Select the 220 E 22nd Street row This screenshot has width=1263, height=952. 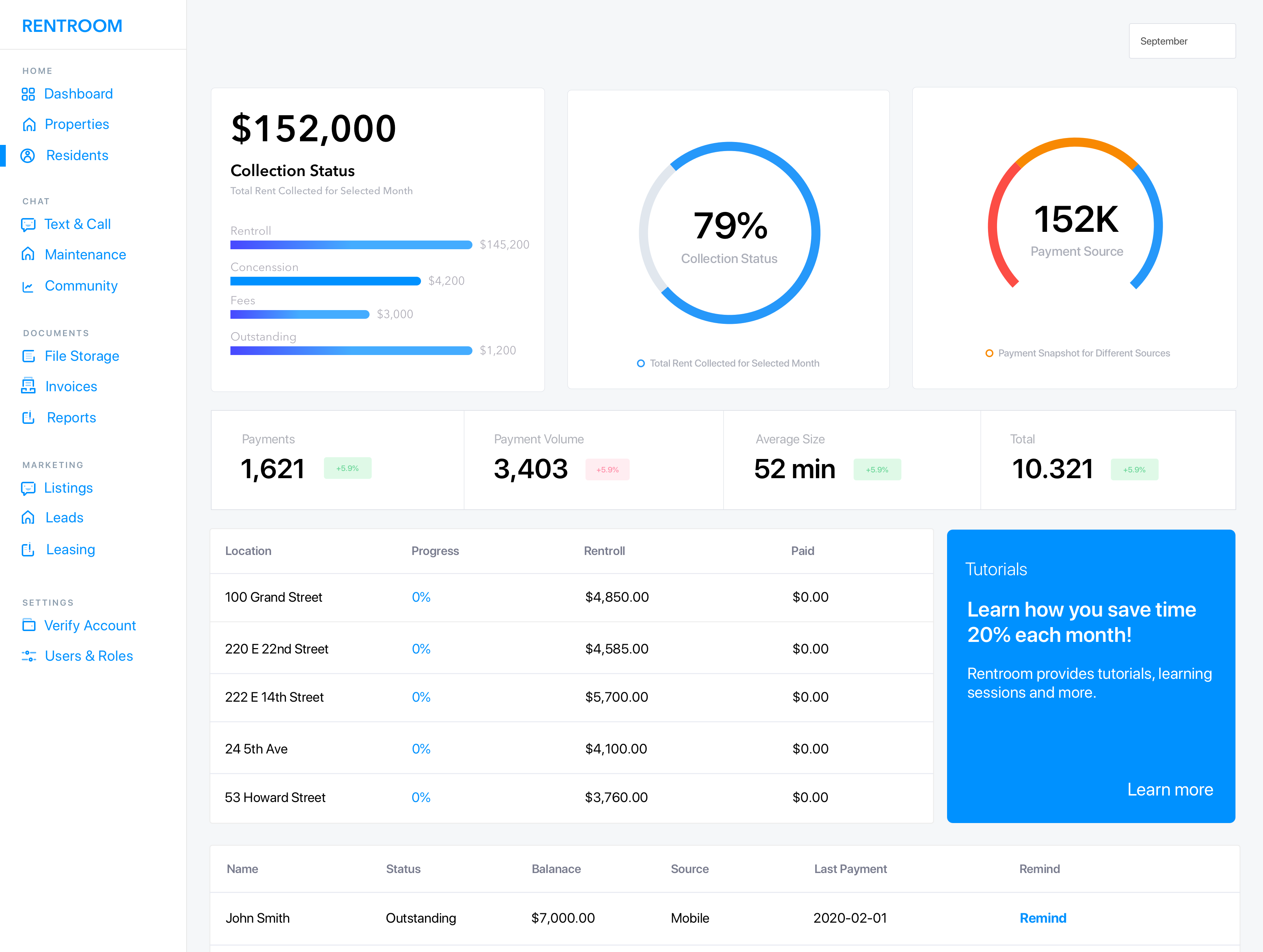point(572,648)
